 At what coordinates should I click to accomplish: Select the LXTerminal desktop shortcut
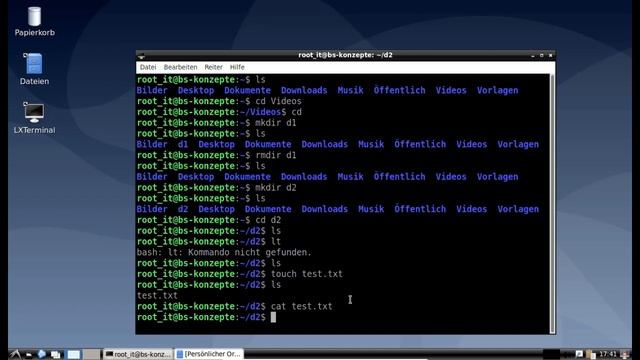[34, 113]
